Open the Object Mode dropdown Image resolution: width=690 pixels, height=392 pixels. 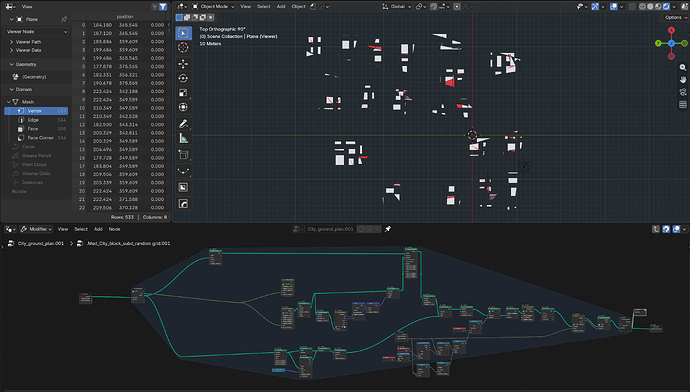click(x=213, y=7)
